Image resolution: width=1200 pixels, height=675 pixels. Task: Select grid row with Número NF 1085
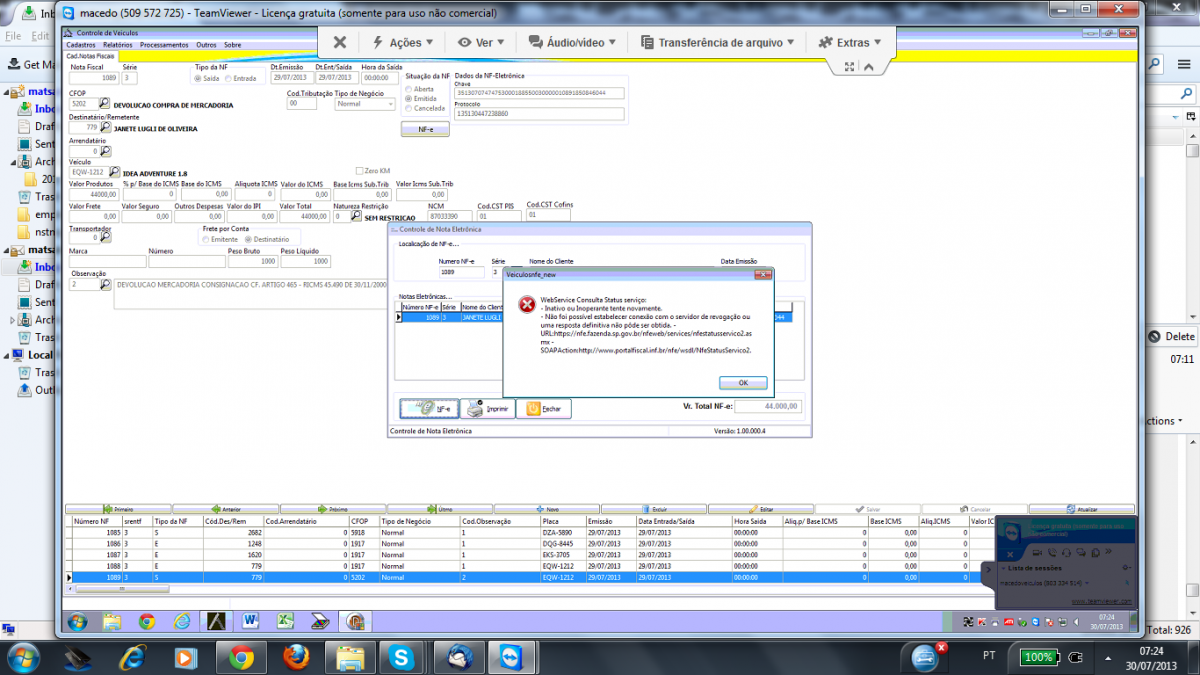point(530,533)
